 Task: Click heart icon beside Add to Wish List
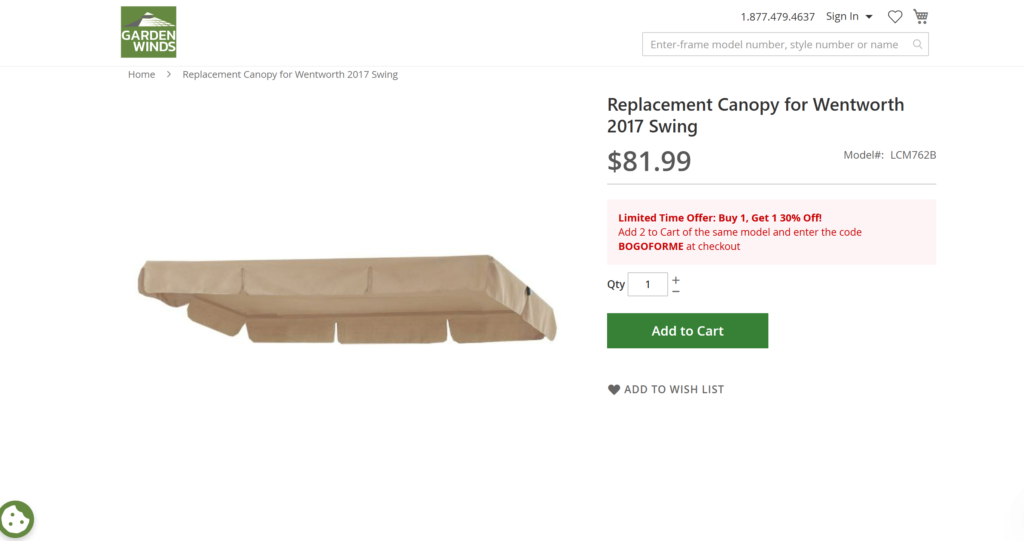coord(614,390)
